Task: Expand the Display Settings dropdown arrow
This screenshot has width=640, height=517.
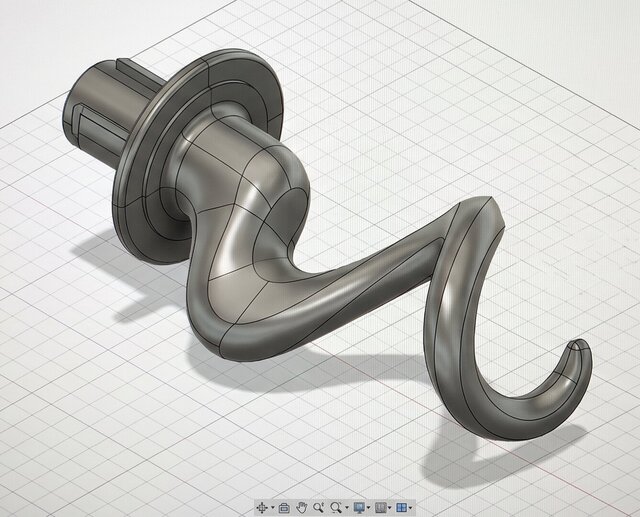Action: tap(369, 508)
